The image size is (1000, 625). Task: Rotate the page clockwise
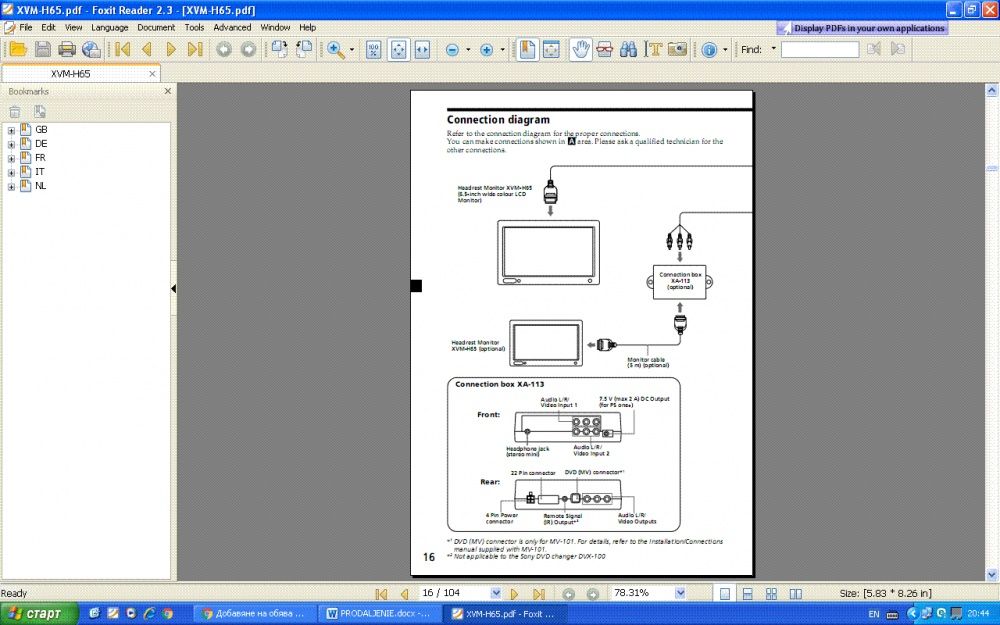(279, 49)
